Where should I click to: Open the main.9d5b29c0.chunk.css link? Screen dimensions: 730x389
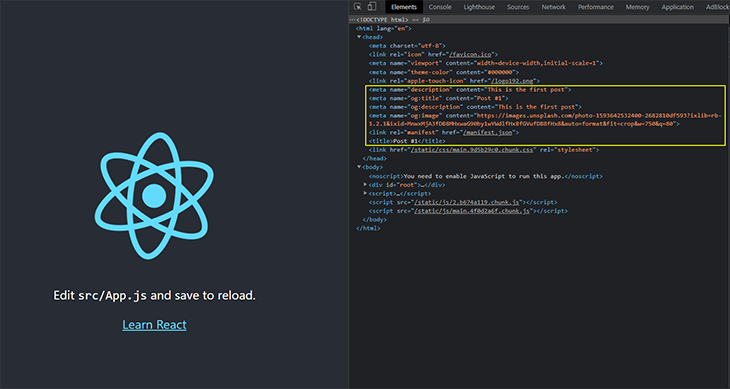[473, 150]
